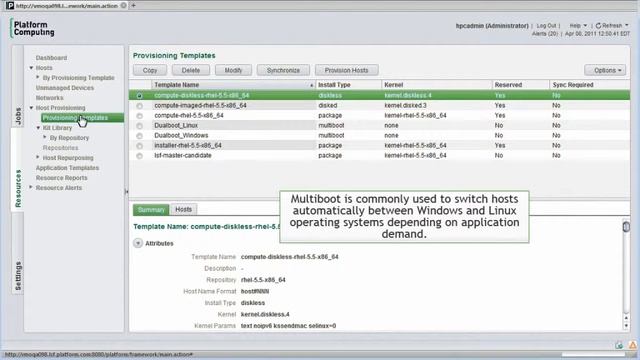Click the Log Out link
The width and height of the screenshot is (640, 360).
[x=547, y=26]
